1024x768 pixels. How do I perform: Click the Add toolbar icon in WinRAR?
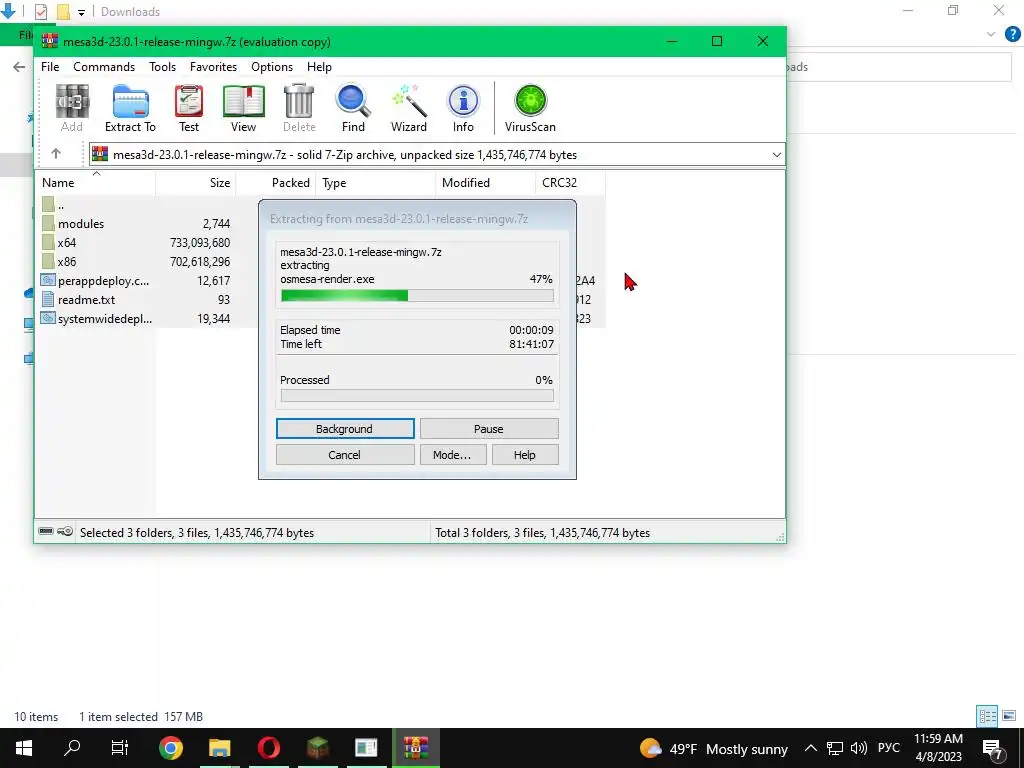pos(72,108)
